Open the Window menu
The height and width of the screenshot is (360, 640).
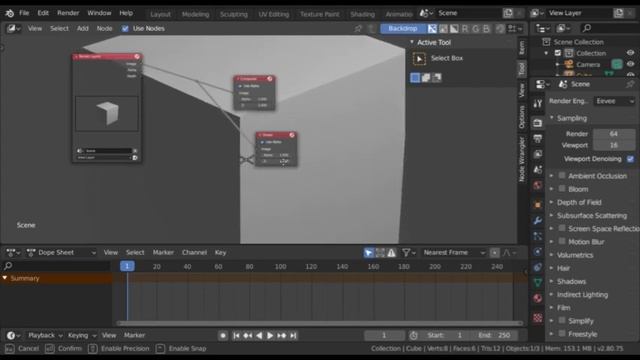[99, 13]
